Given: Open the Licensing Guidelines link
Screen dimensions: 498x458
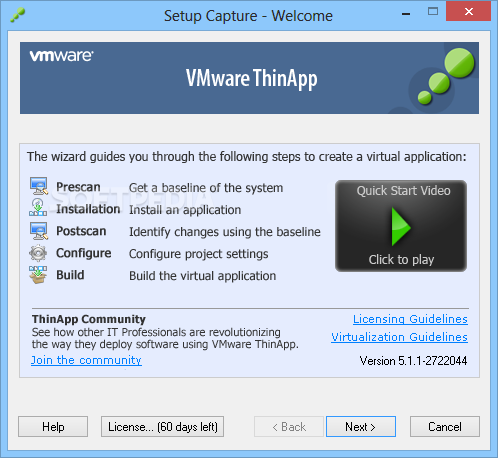Looking at the screenshot, I should click(x=410, y=319).
